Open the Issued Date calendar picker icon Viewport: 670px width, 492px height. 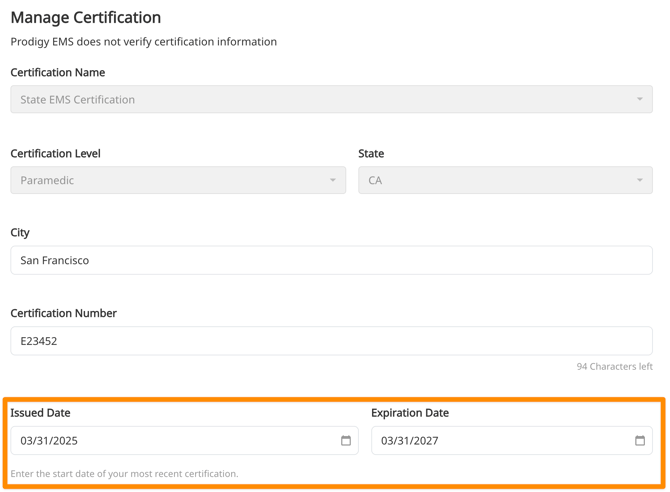346,440
